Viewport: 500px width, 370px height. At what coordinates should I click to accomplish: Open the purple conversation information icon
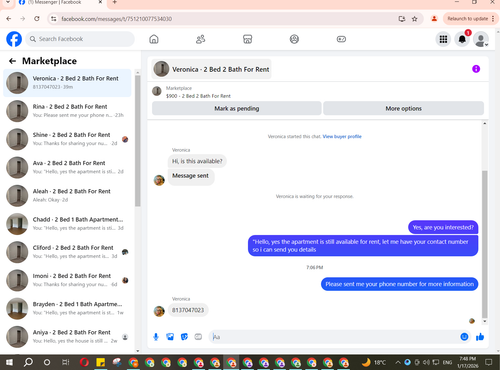[x=476, y=69]
